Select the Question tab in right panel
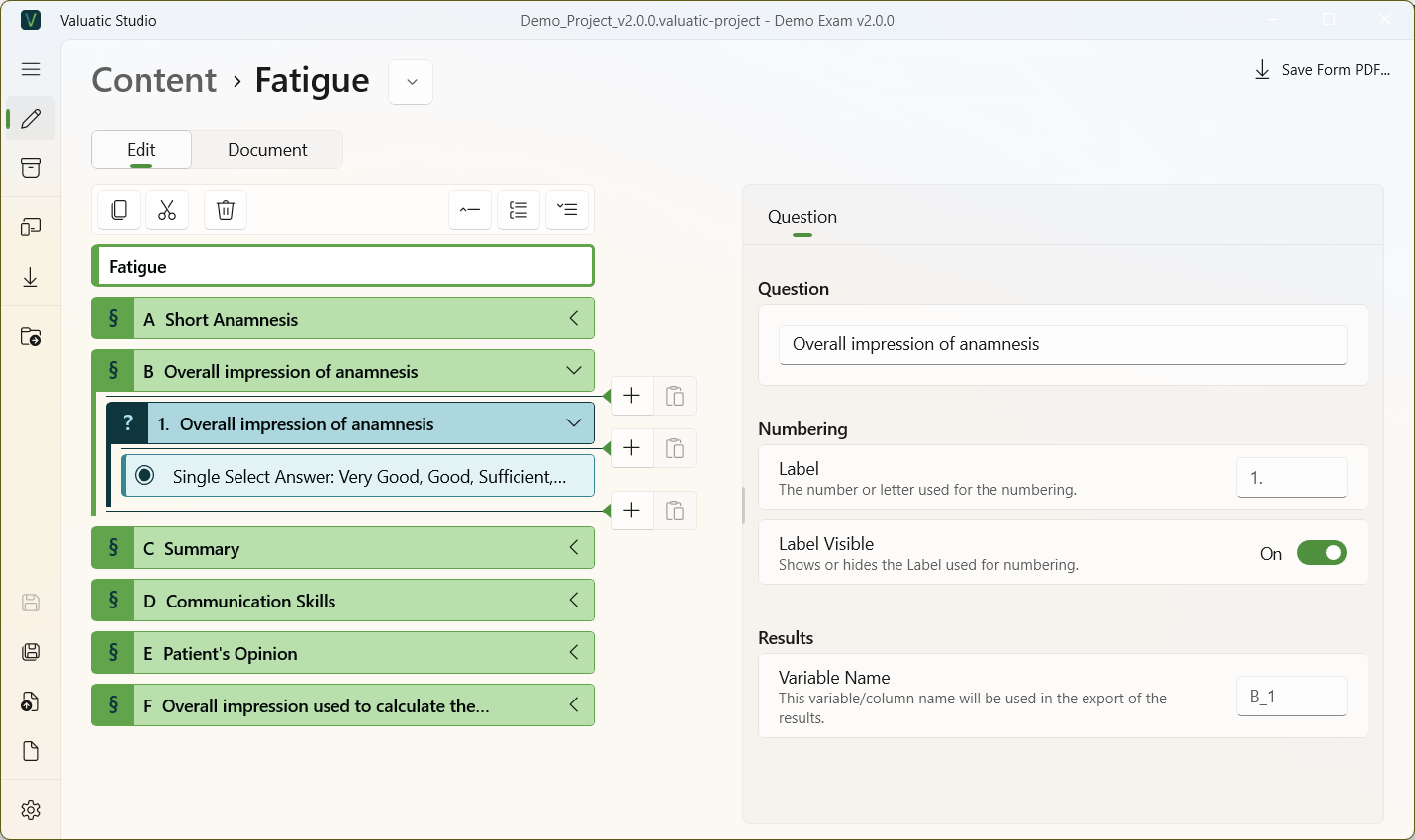The image size is (1415, 840). point(802,217)
